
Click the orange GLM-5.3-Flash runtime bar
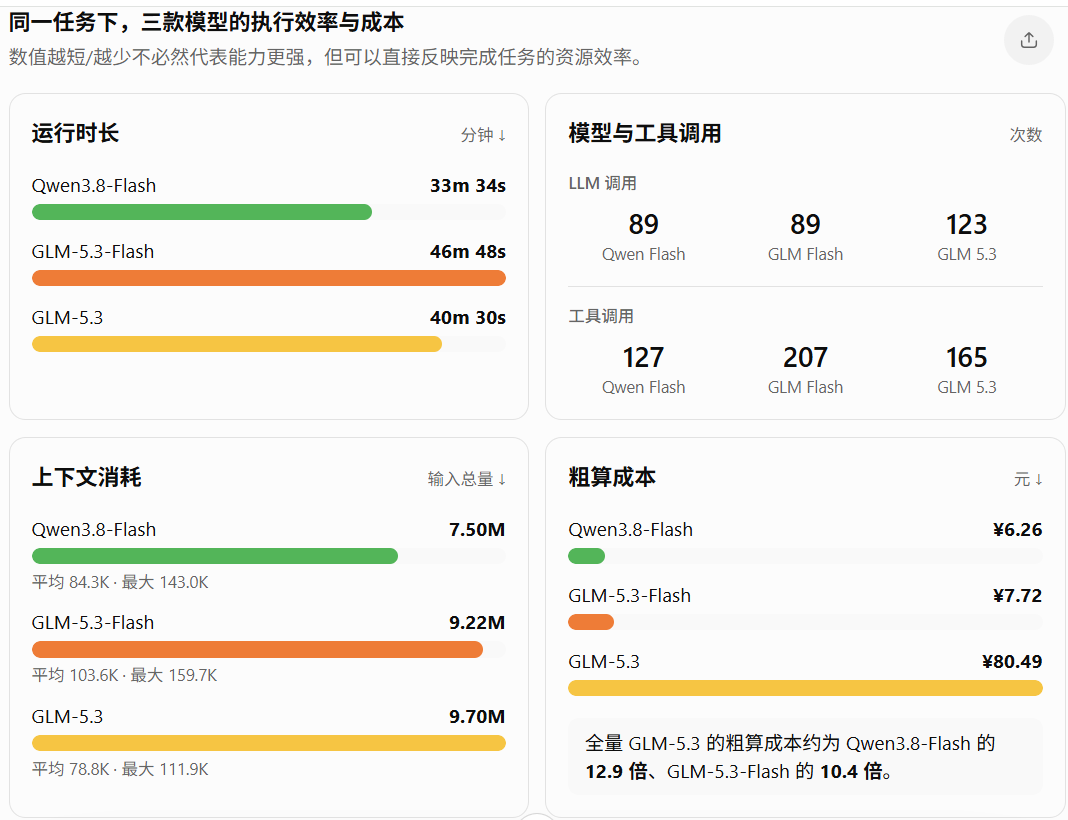pyautogui.click(x=268, y=278)
